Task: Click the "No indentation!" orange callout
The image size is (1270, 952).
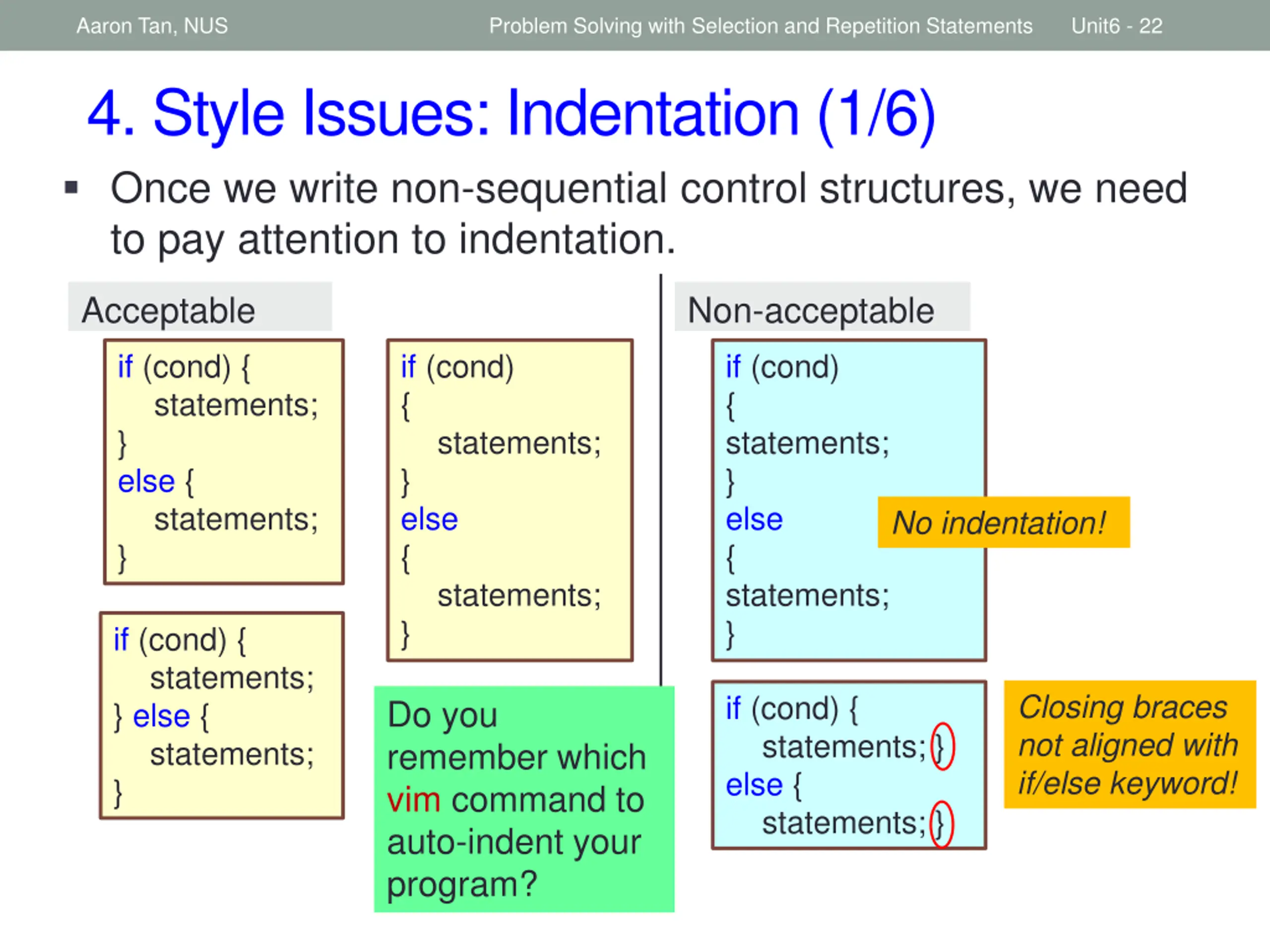Action: coord(1004,522)
